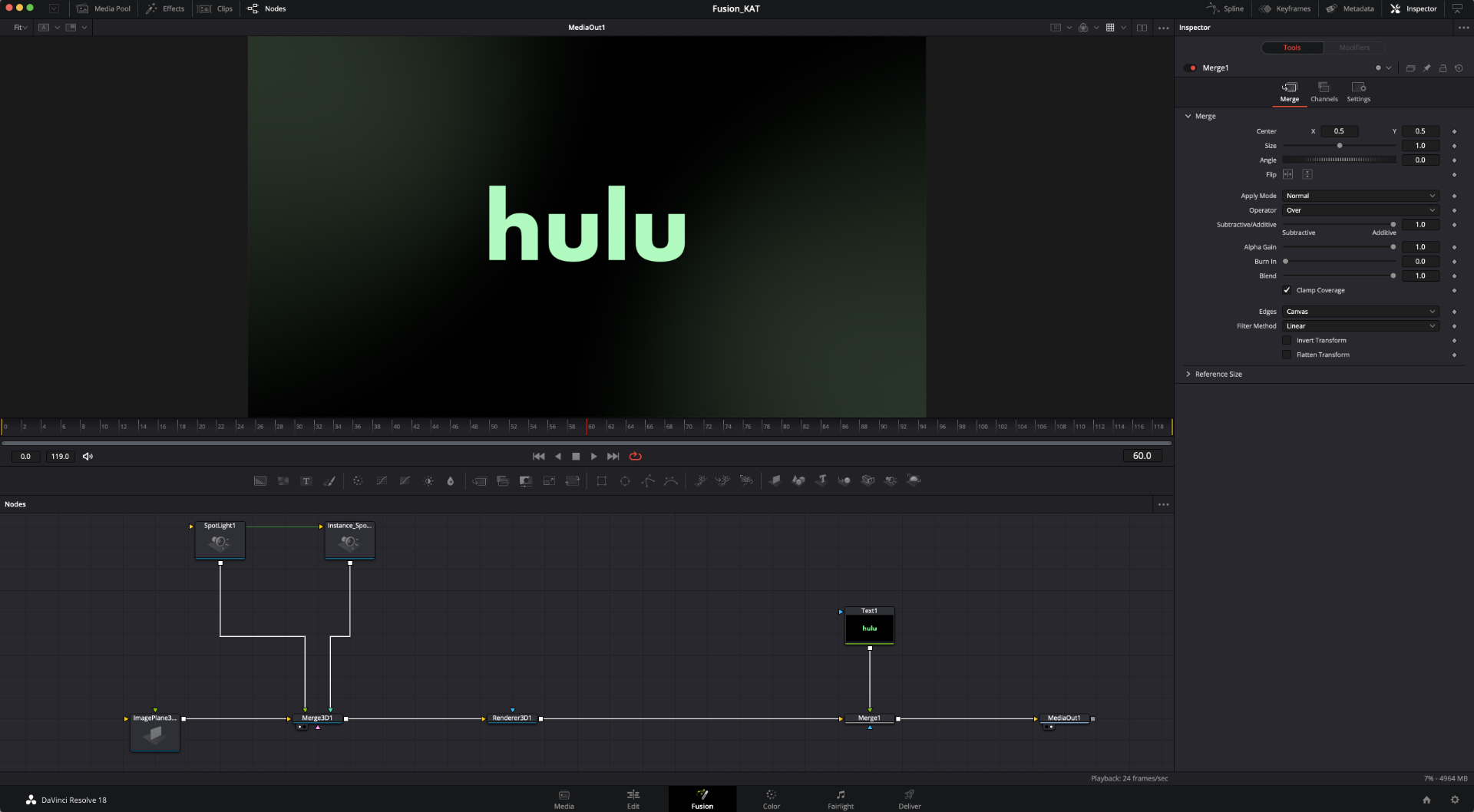Screen dimensions: 1474x812
Task: Add the Renderer 3D tool
Action: click(914, 480)
